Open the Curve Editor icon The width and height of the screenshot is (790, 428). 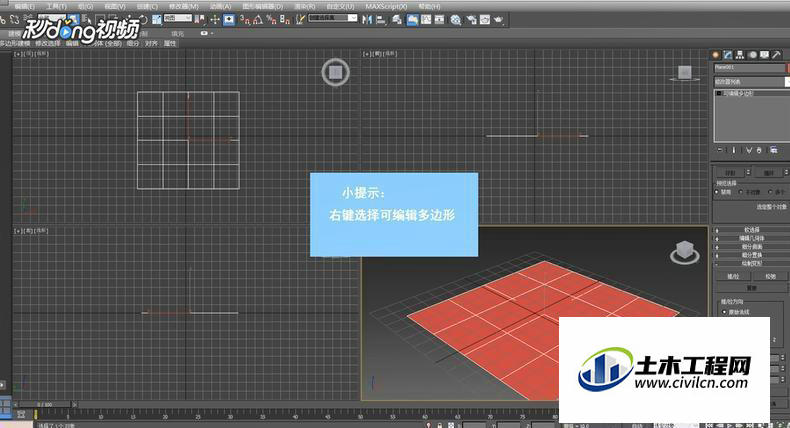tap(426, 20)
